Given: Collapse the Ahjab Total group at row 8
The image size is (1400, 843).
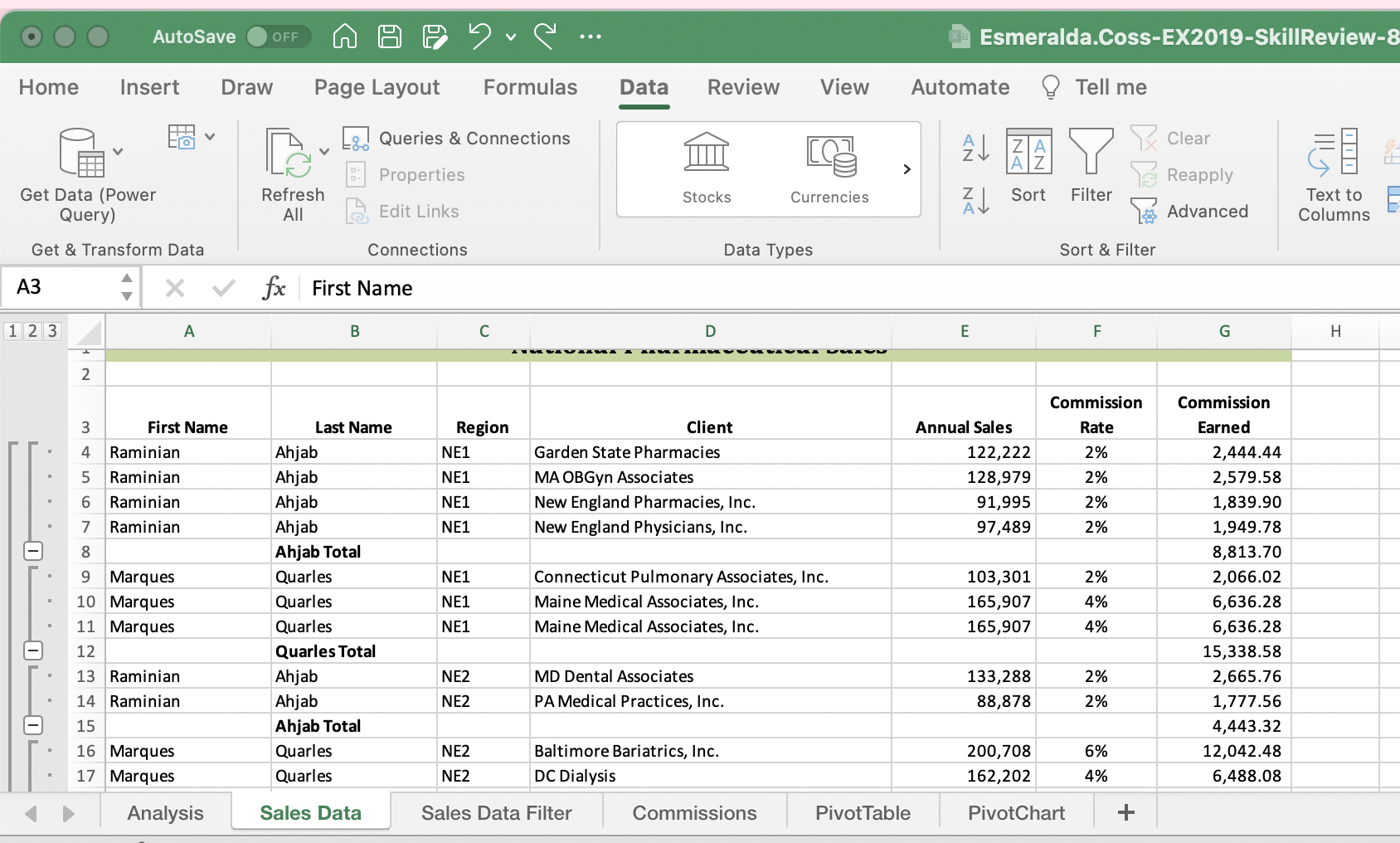Looking at the screenshot, I should (33, 551).
